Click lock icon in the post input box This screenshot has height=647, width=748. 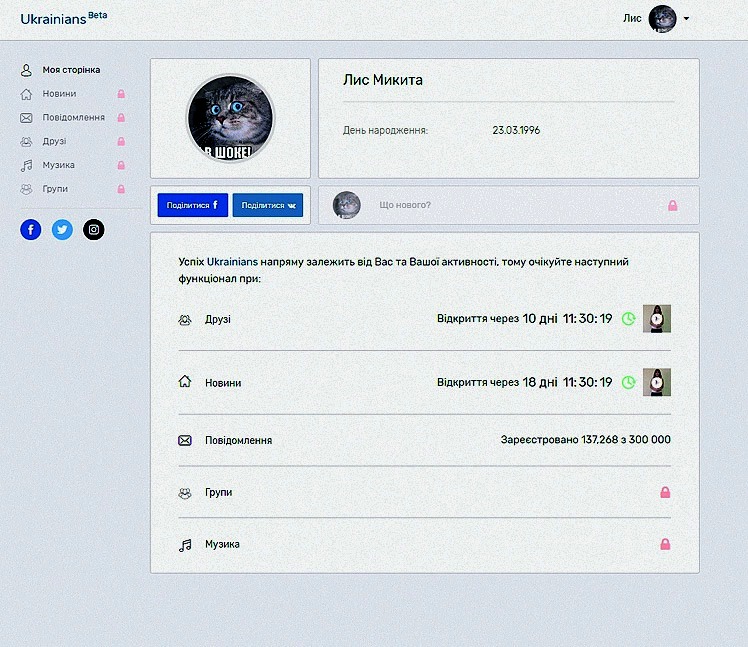pyautogui.click(x=673, y=205)
